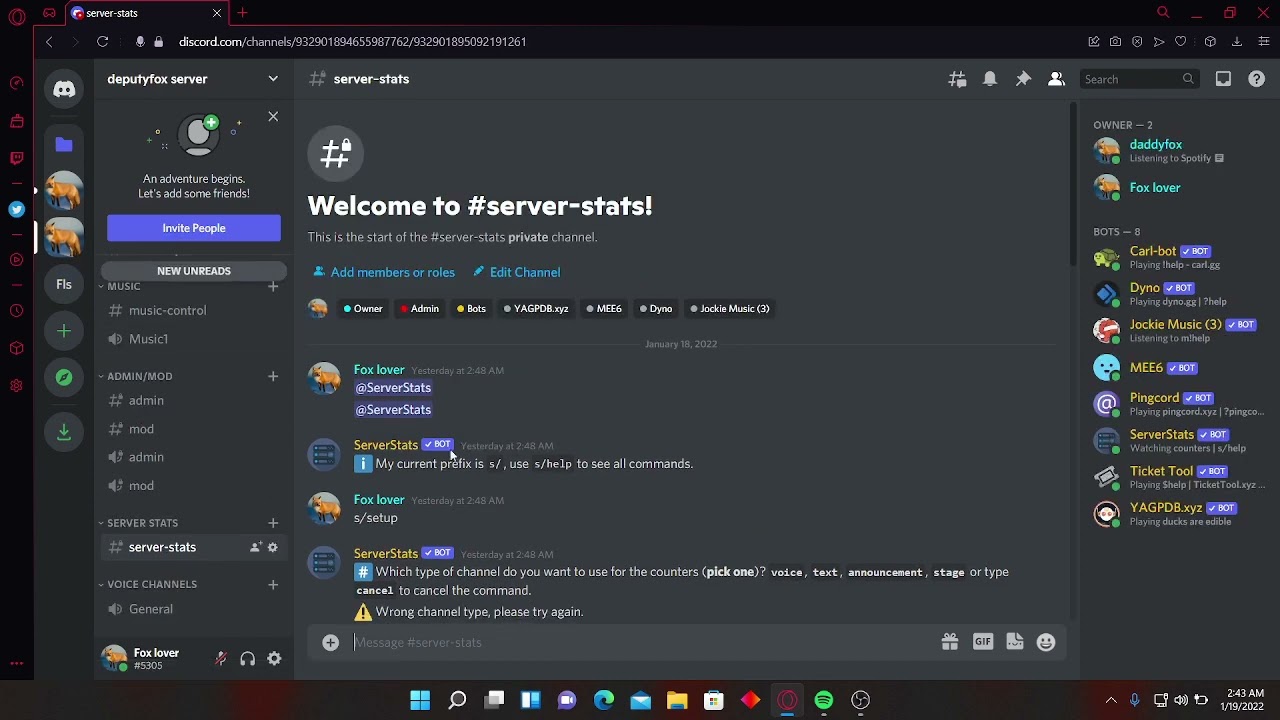Click the Invite People button
Image resolution: width=1280 pixels, height=720 pixels.
pyautogui.click(x=194, y=228)
